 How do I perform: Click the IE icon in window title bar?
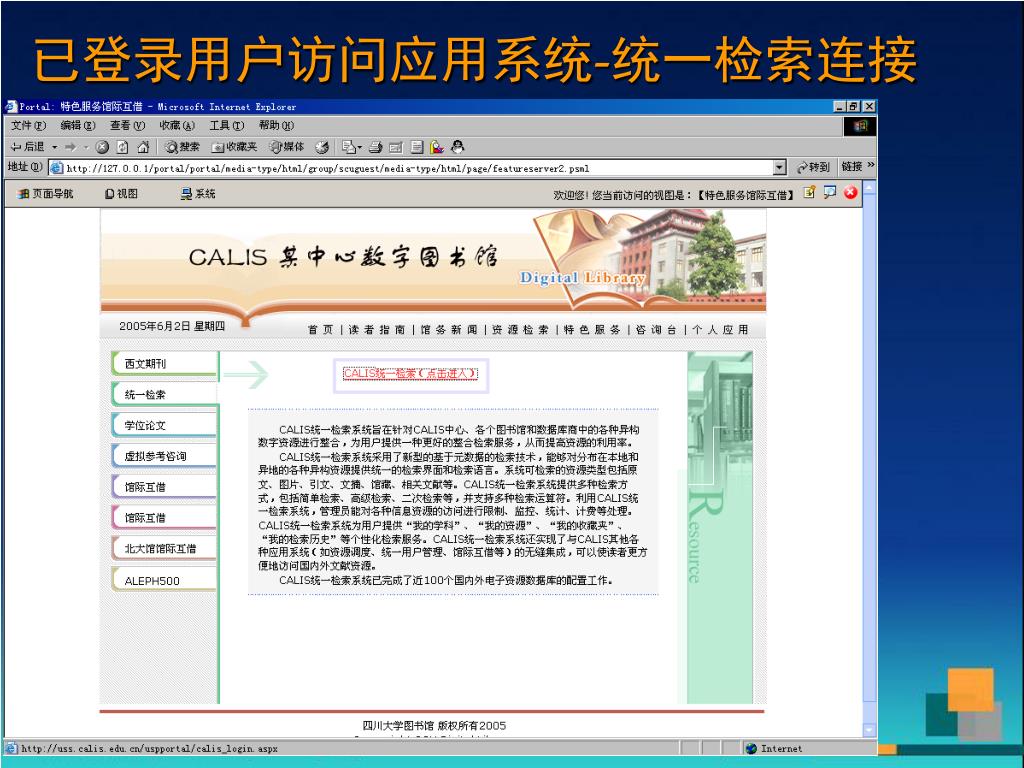(11, 106)
